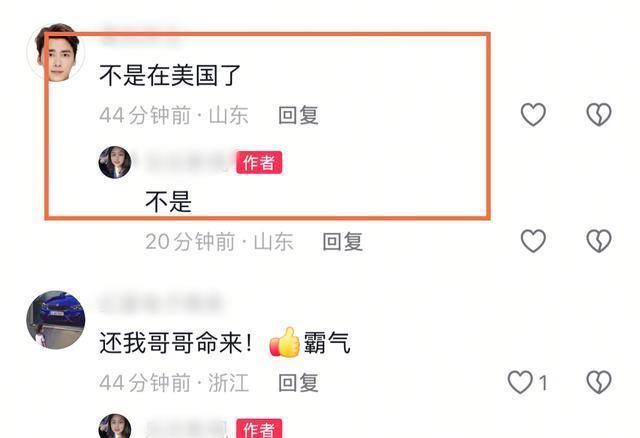
Task: Open the male face avatar profile
Action: pyautogui.click(x=56, y=53)
